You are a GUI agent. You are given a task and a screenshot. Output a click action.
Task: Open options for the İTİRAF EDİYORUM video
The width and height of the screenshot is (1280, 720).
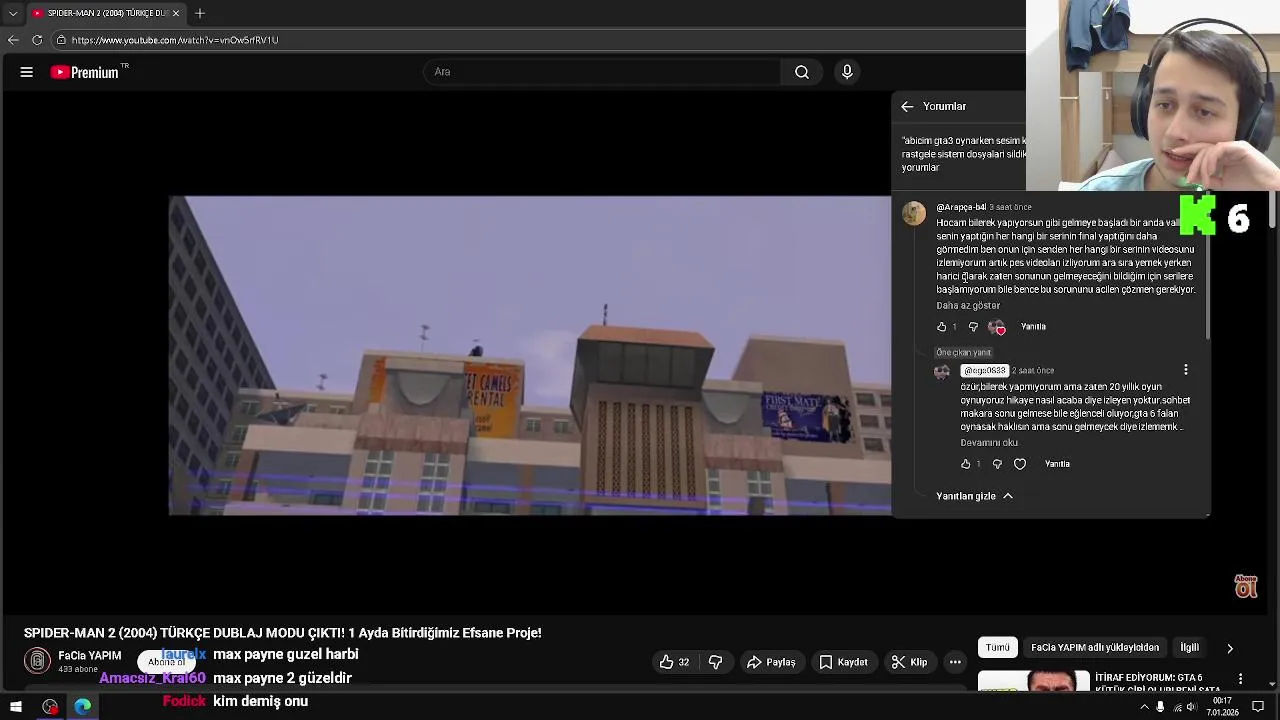coord(1240,679)
